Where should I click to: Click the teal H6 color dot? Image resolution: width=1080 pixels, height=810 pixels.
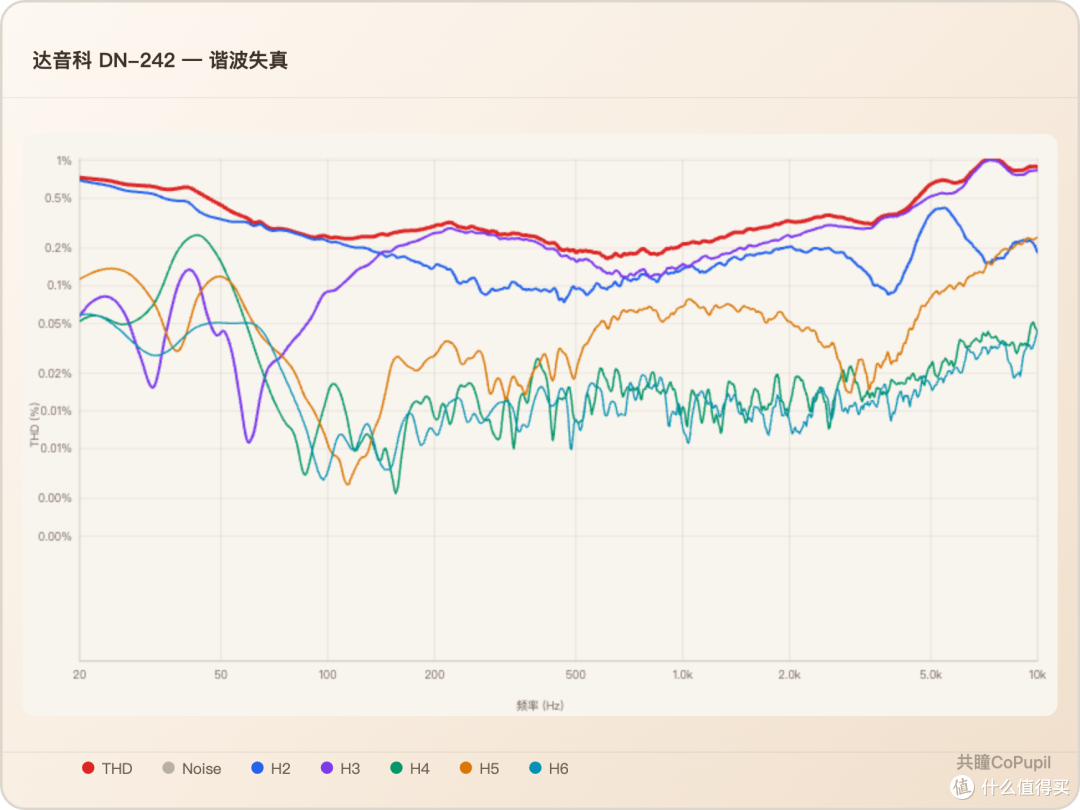click(x=535, y=767)
